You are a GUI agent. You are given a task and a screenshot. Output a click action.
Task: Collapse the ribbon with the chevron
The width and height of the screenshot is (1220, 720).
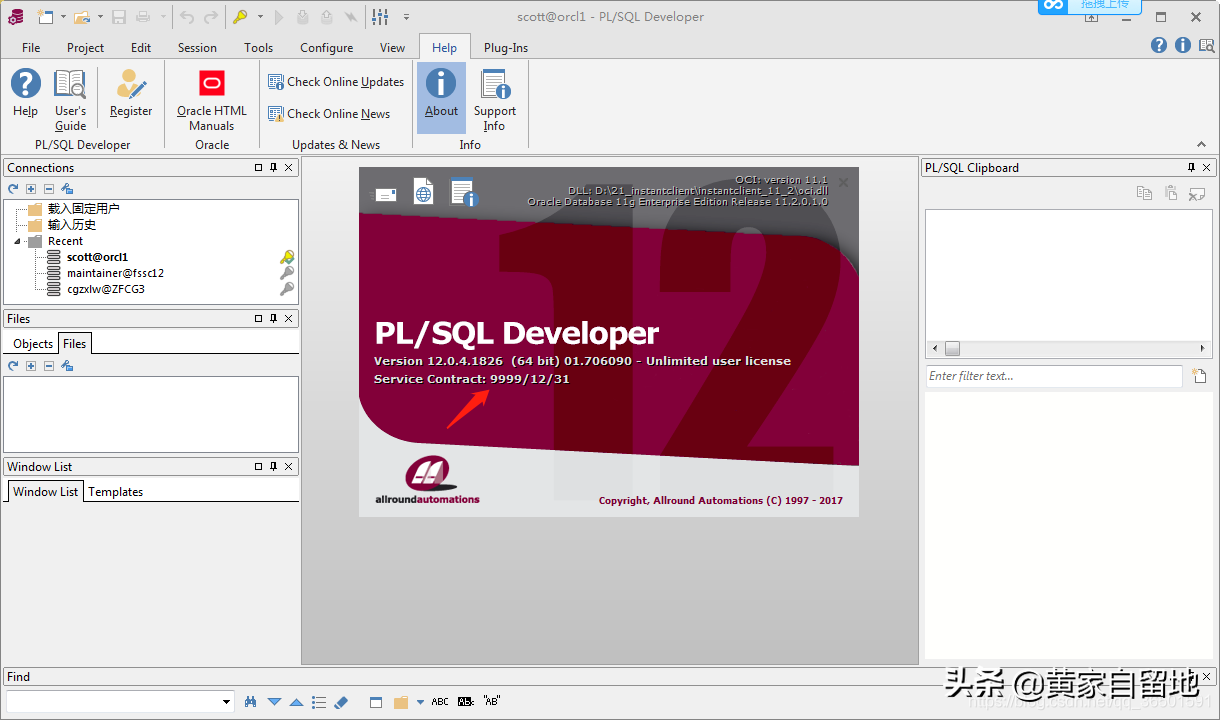point(1201,145)
